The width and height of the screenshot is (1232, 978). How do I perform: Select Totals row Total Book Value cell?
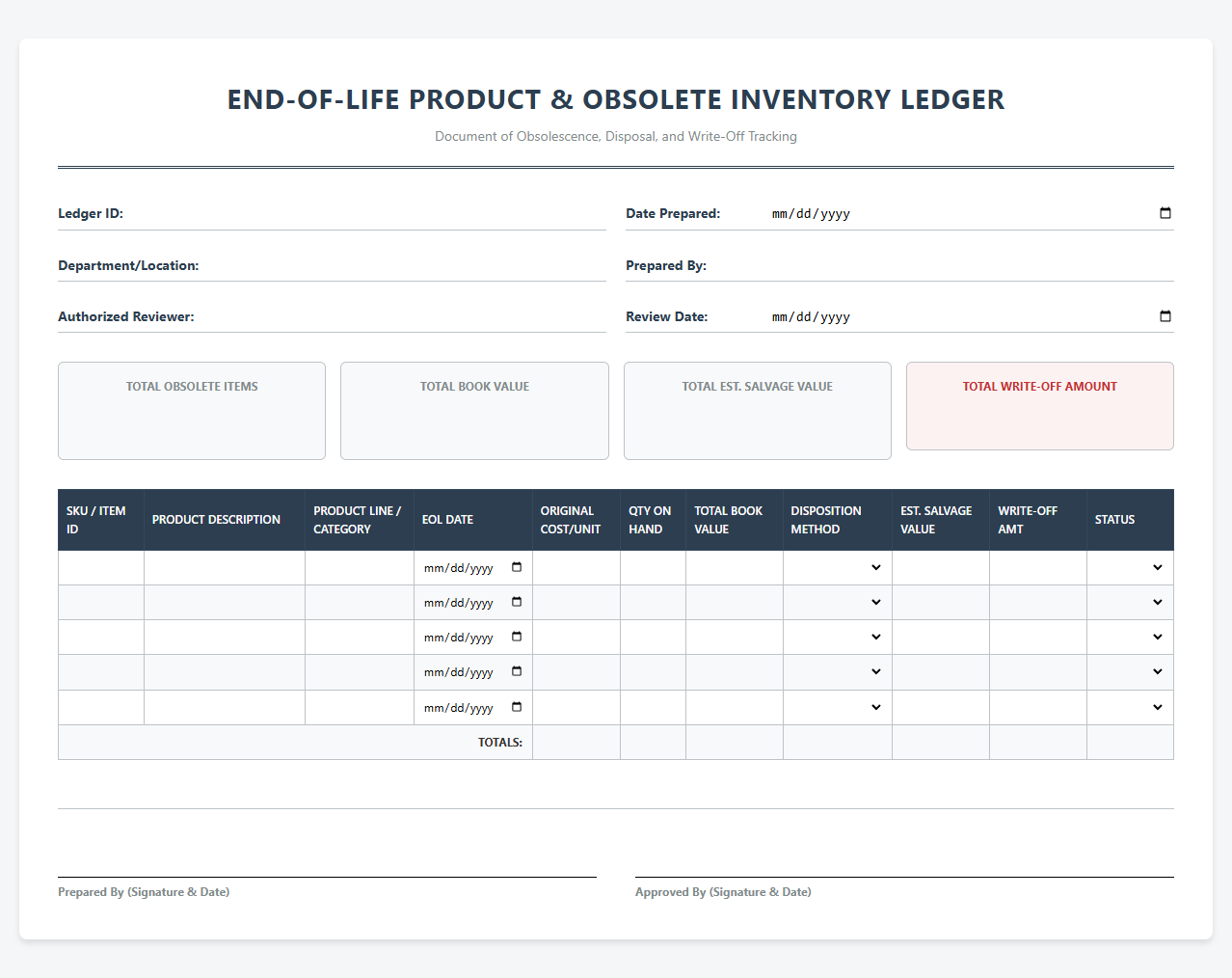(735, 742)
